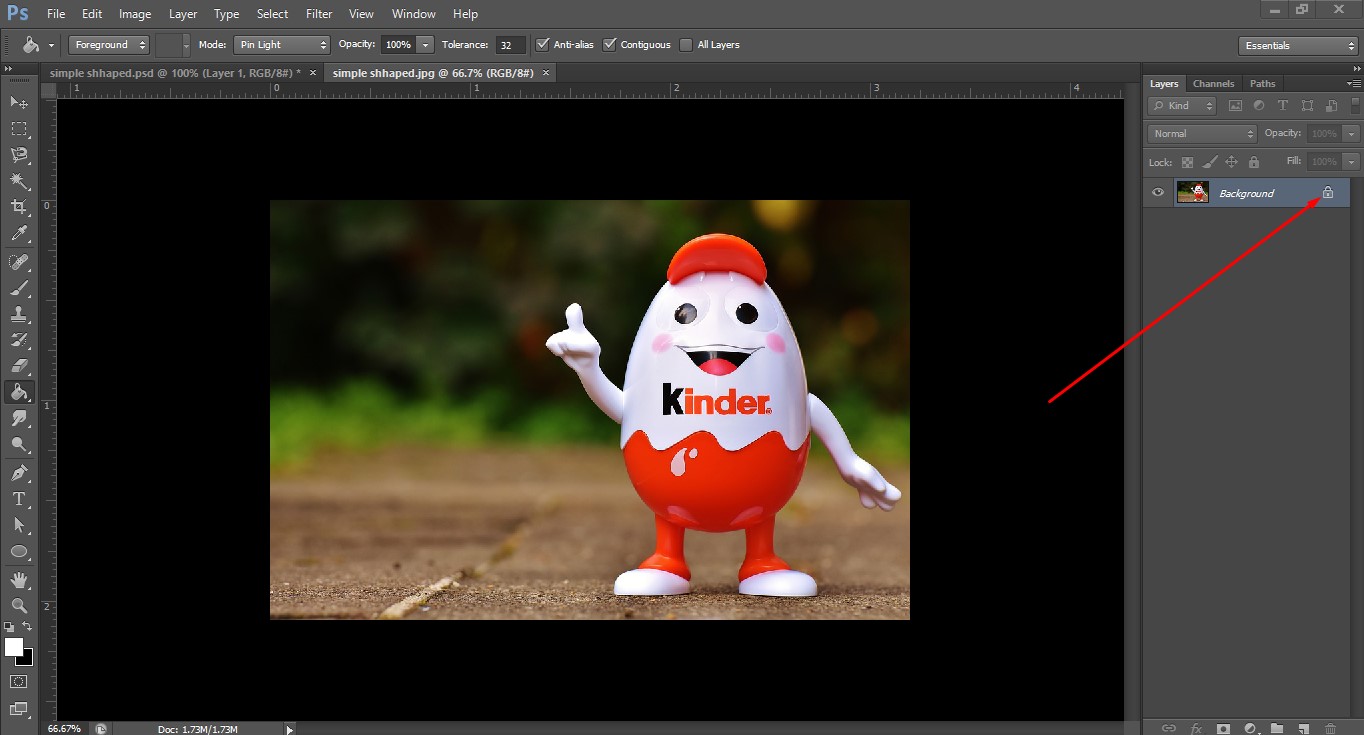Screen dimensions: 1364x735
Task: Select the Horizontal Type tool
Action: click(19, 498)
